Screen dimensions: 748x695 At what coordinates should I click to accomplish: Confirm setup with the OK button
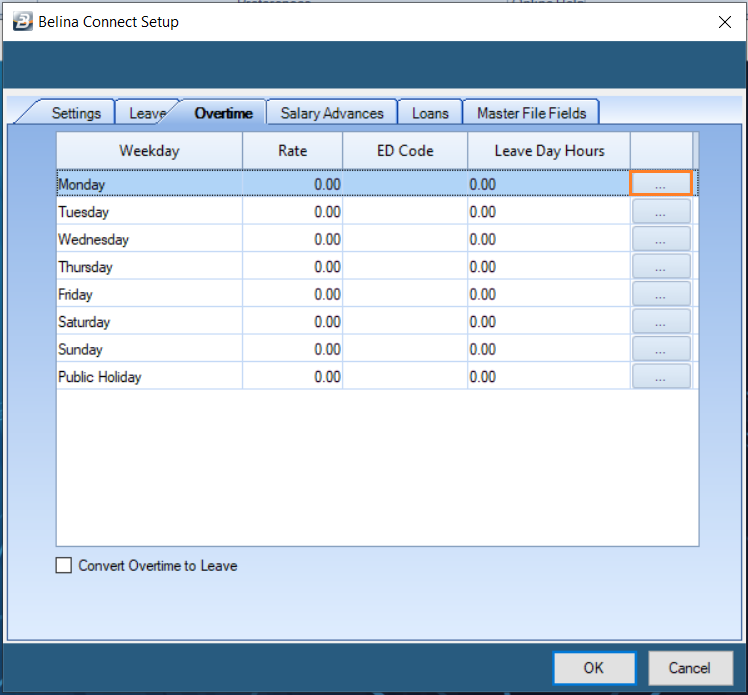point(594,668)
